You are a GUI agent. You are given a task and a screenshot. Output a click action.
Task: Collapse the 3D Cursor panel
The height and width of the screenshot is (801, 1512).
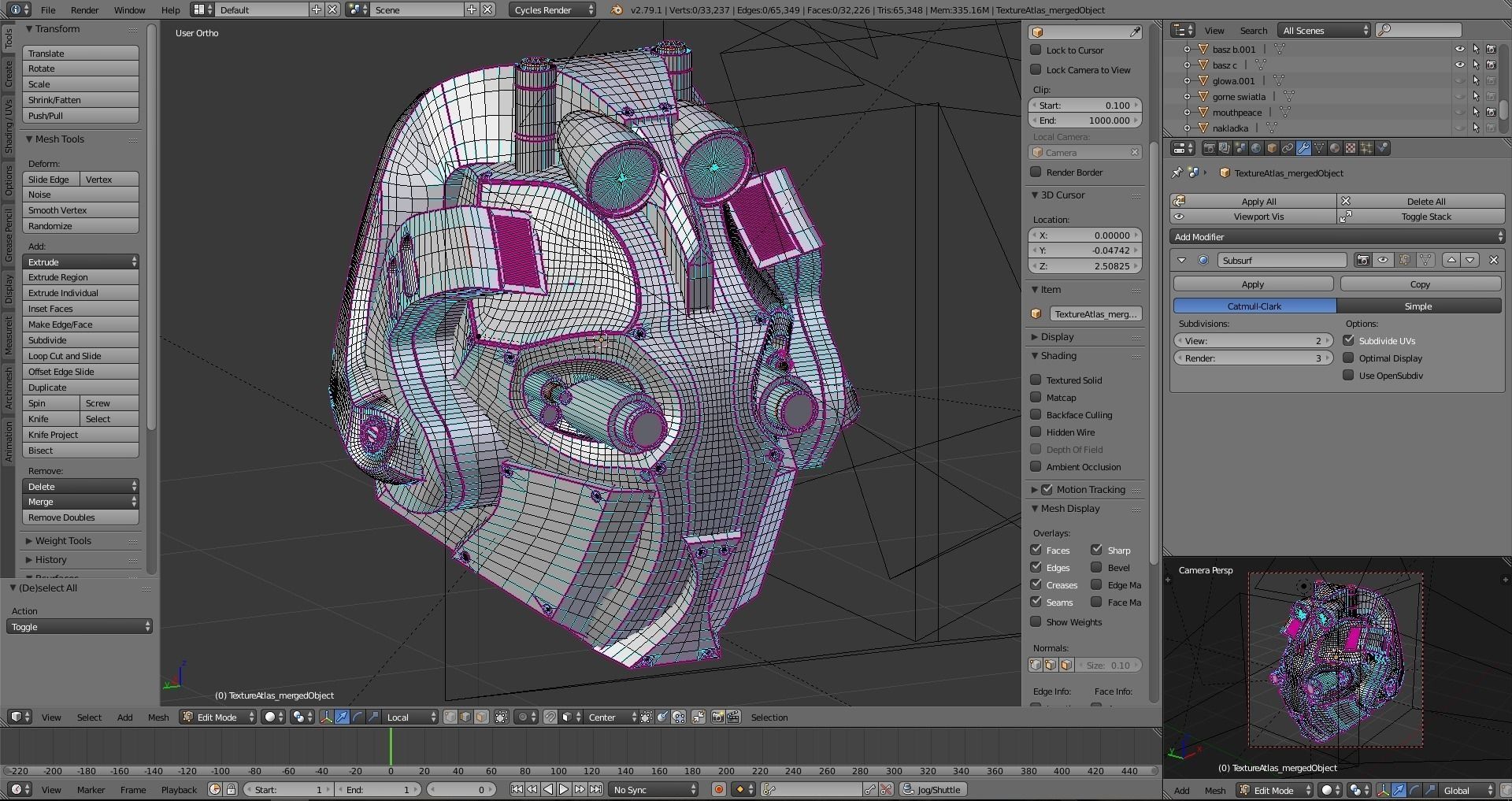point(1036,195)
